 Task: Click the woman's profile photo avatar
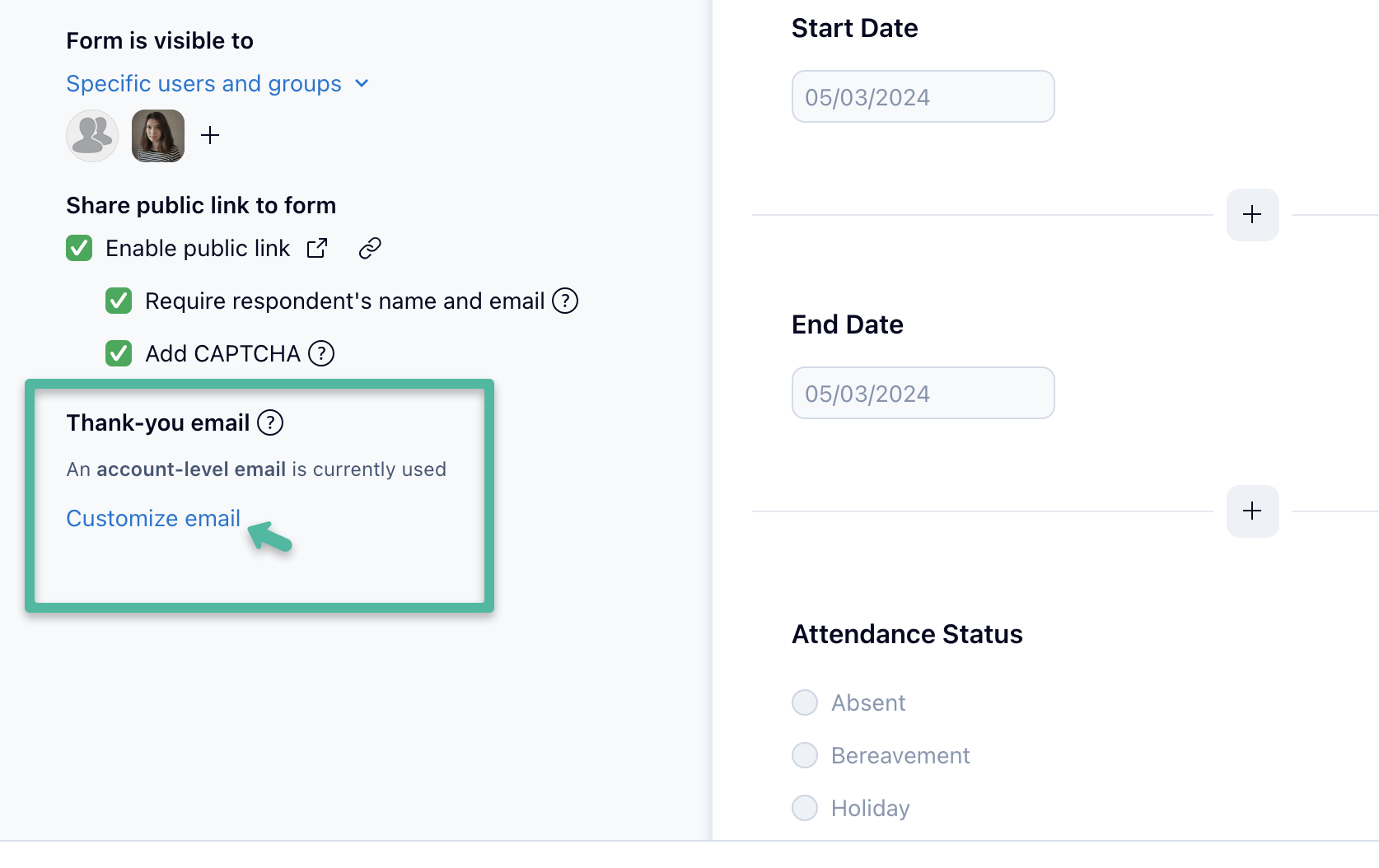coord(158,136)
